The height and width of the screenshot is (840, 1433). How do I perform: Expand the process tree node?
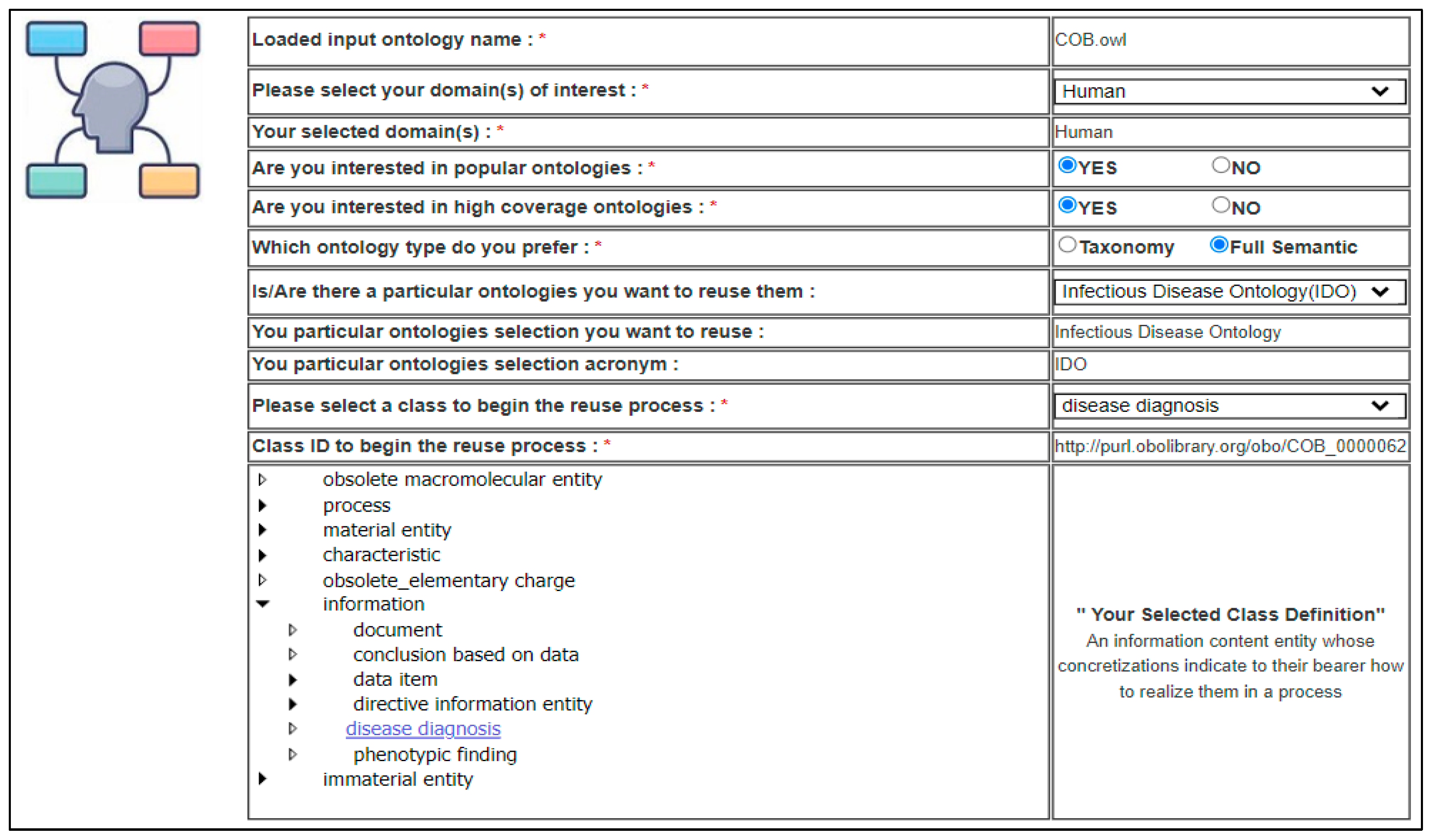(x=263, y=505)
